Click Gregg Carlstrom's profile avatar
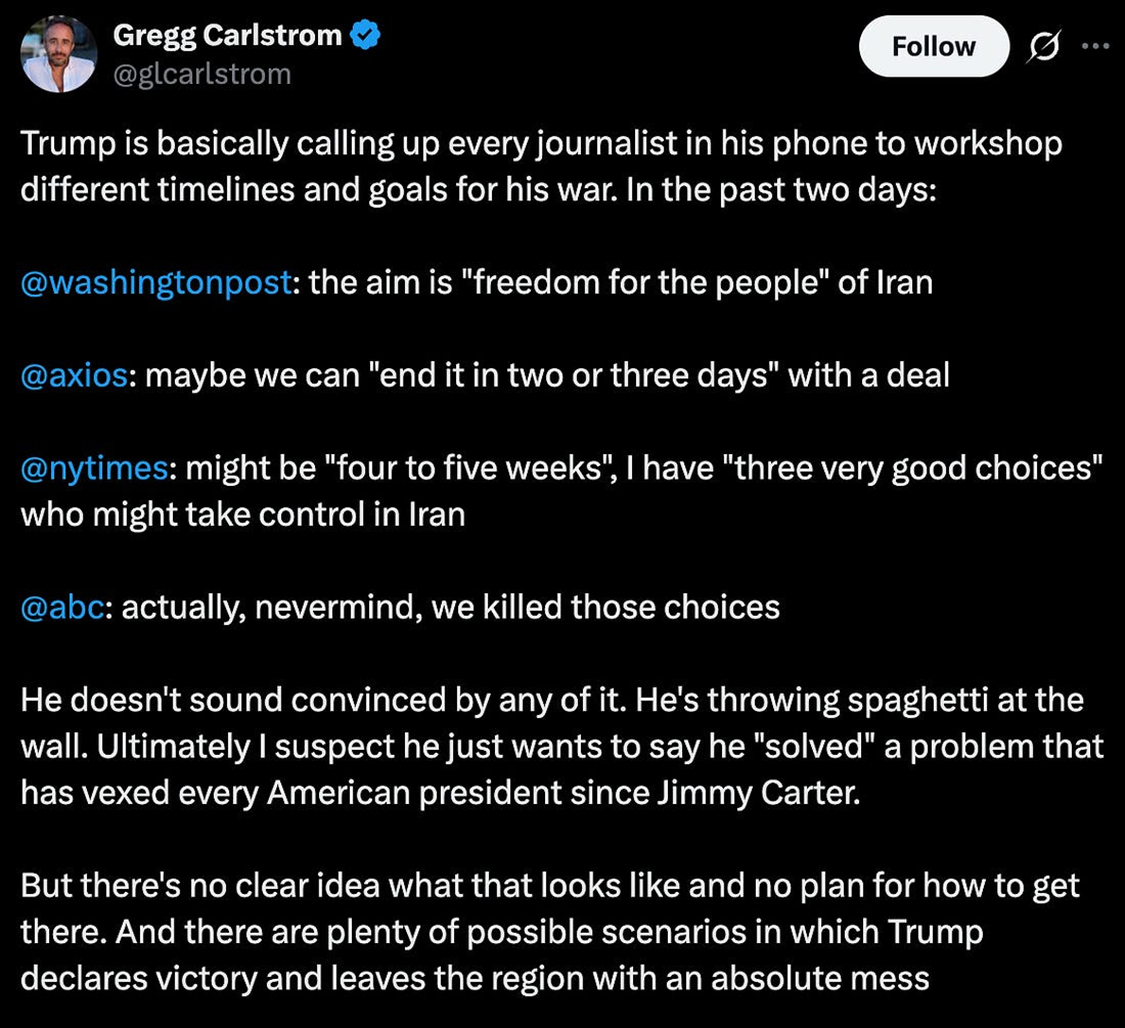Image resolution: width=1125 pixels, height=1028 pixels. pyautogui.click(x=58, y=54)
